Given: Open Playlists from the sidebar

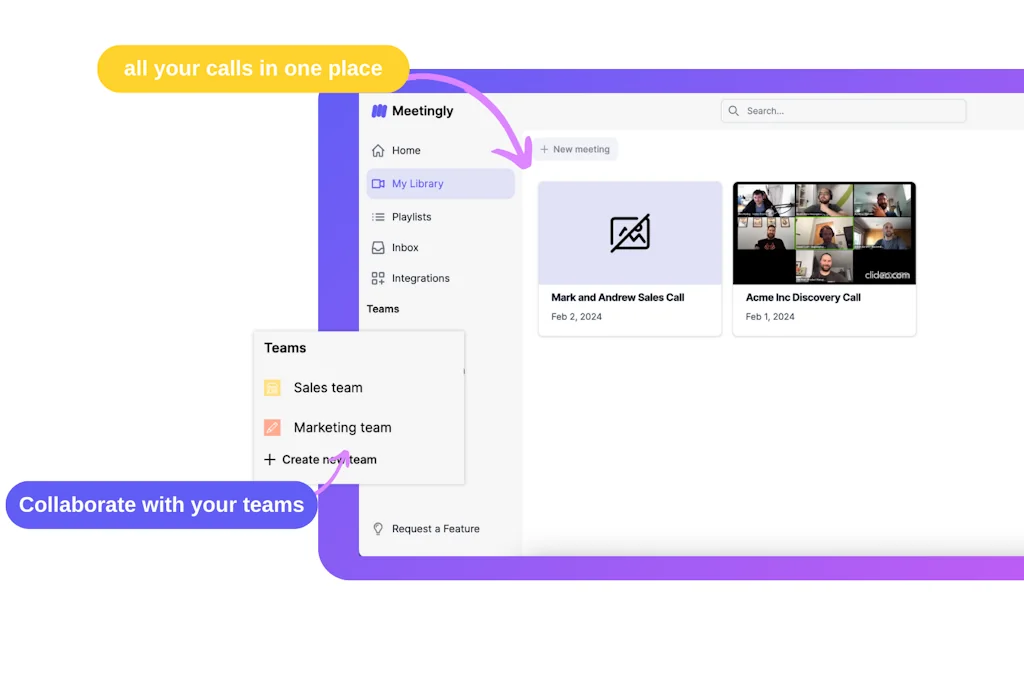Looking at the screenshot, I should [441, 217].
